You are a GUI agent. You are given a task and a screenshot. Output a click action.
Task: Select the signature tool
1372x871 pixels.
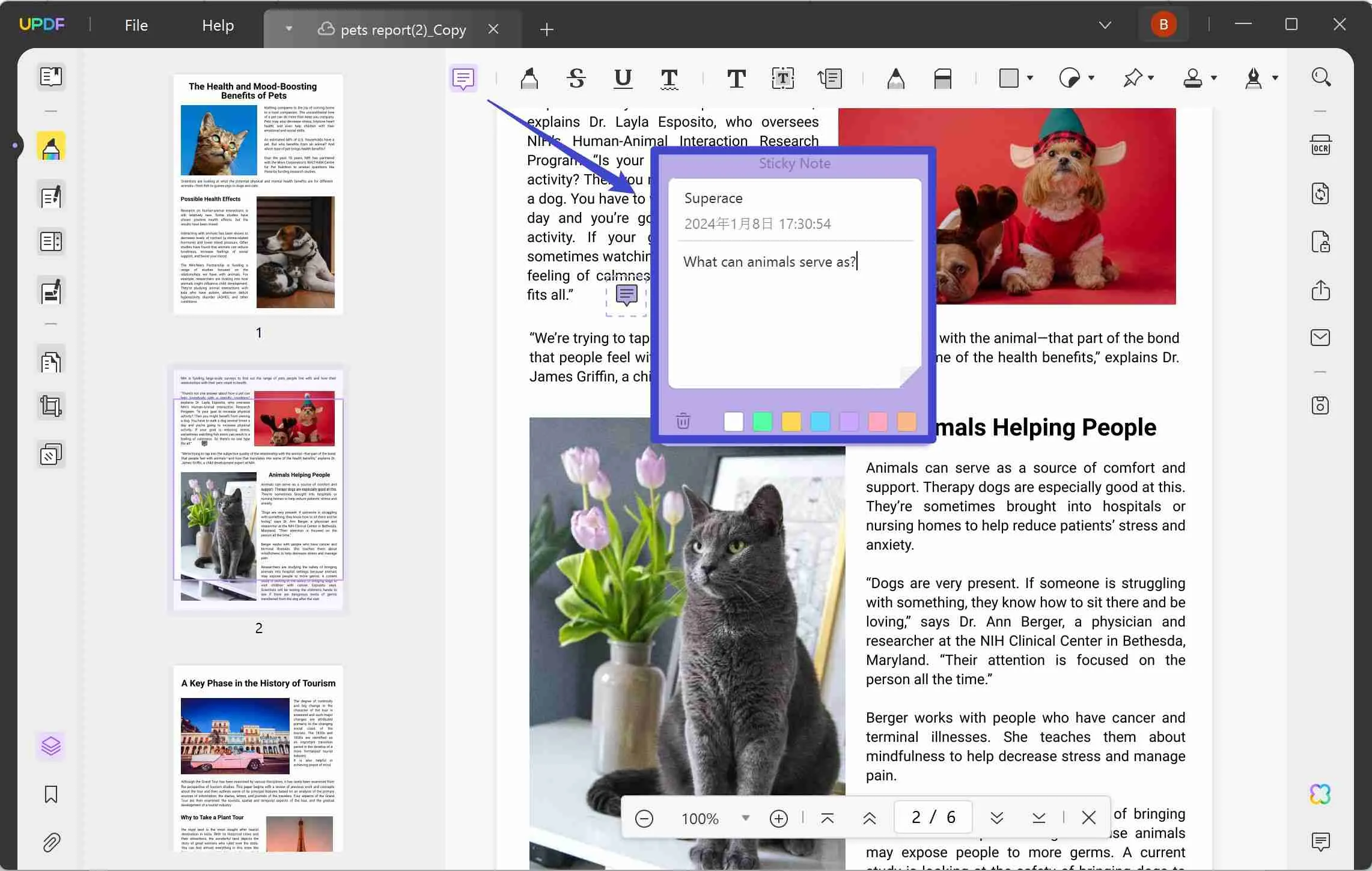[x=1253, y=78]
